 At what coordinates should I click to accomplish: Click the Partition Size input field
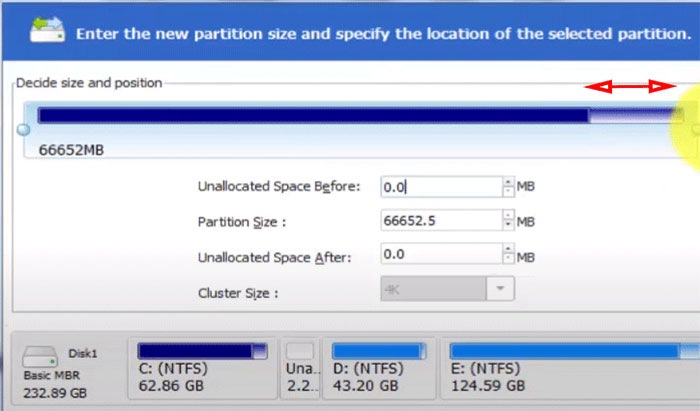(x=442, y=220)
